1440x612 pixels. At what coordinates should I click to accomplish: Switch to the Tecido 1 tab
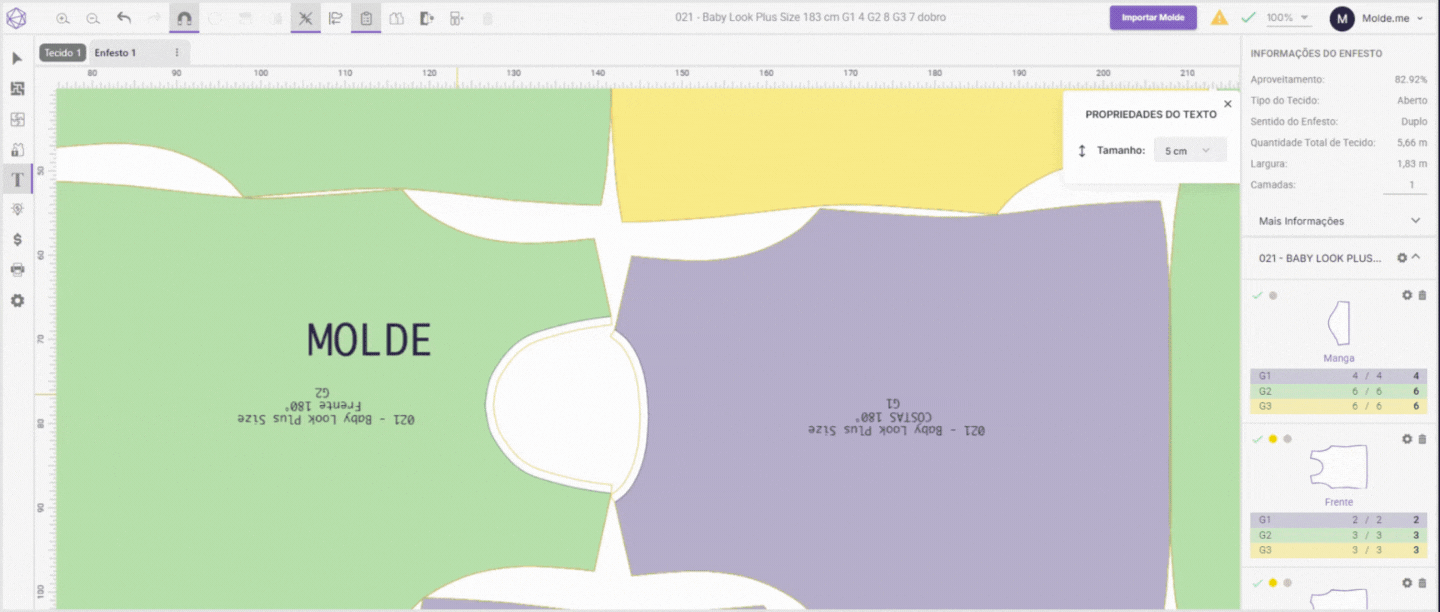coord(62,53)
